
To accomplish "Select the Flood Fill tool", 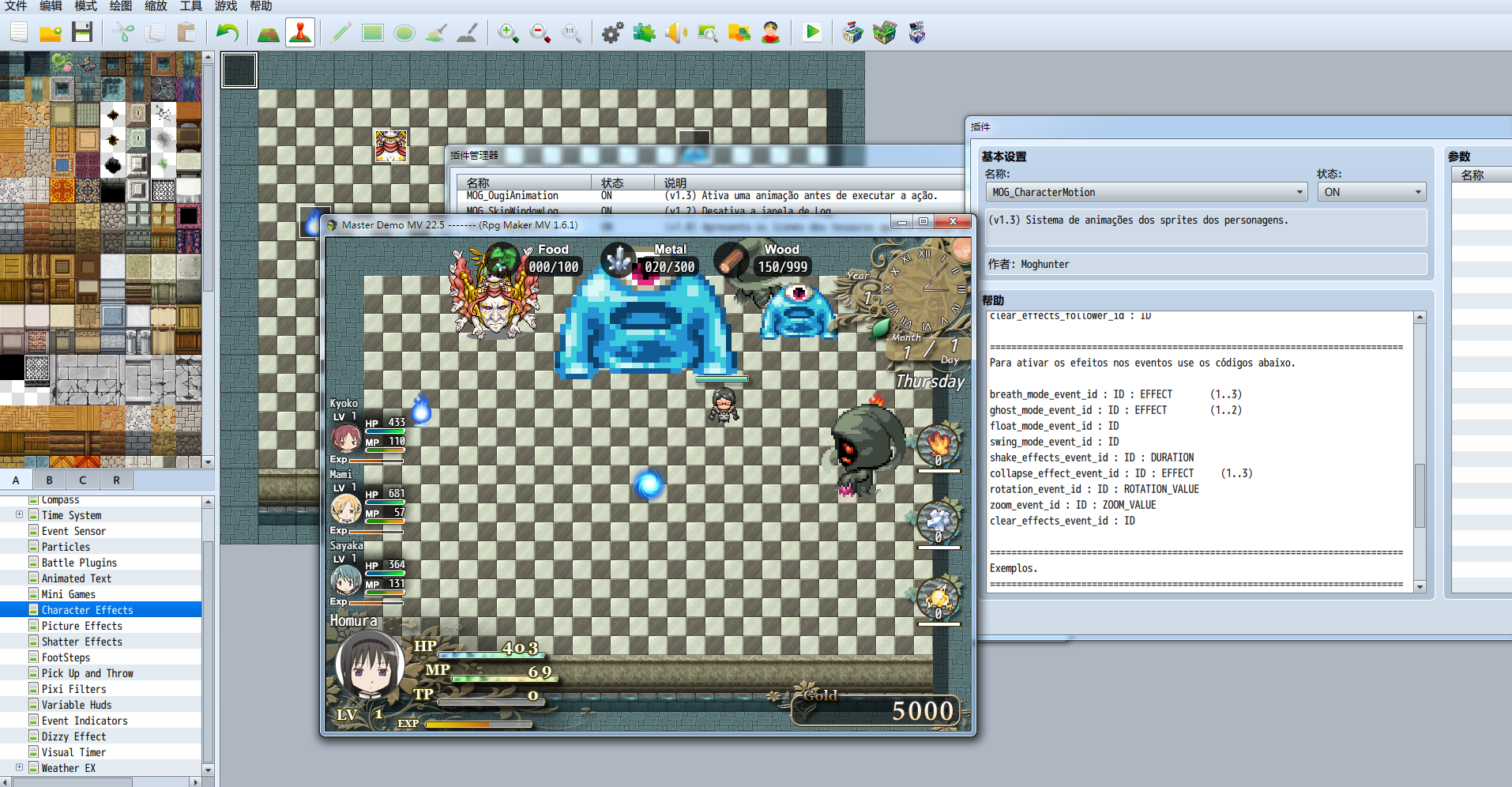I will point(436,32).
